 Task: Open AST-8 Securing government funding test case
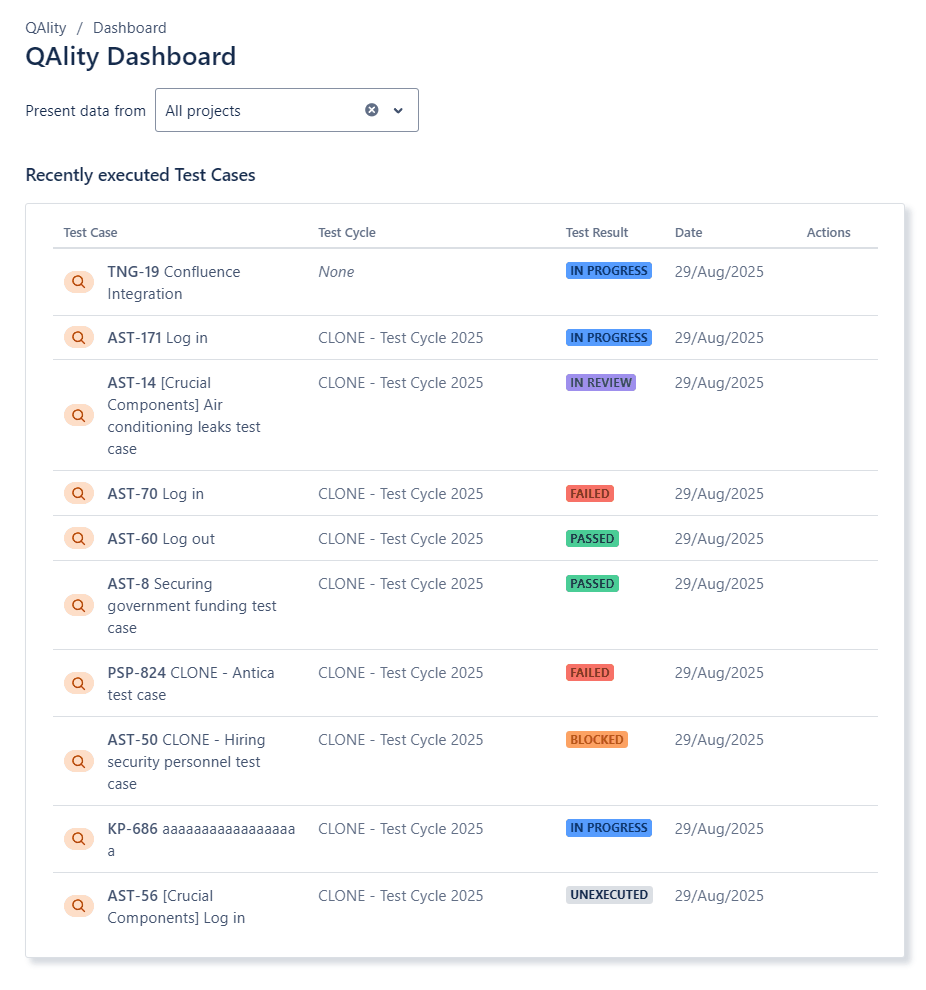coord(192,605)
